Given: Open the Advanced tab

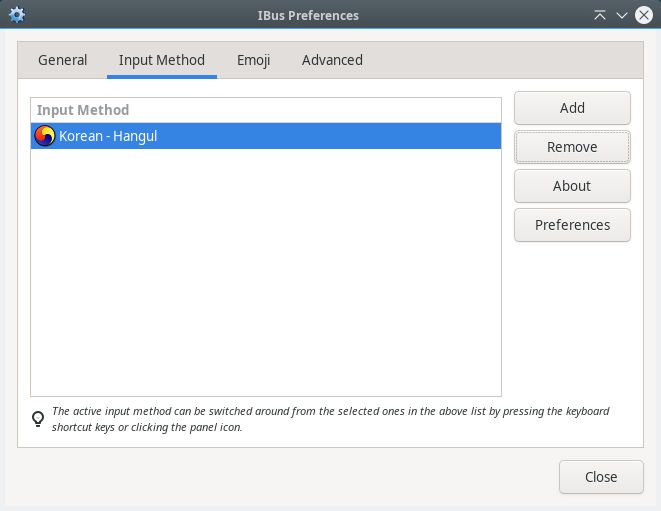Looking at the screenshot, I should click(x=332, y=60).
